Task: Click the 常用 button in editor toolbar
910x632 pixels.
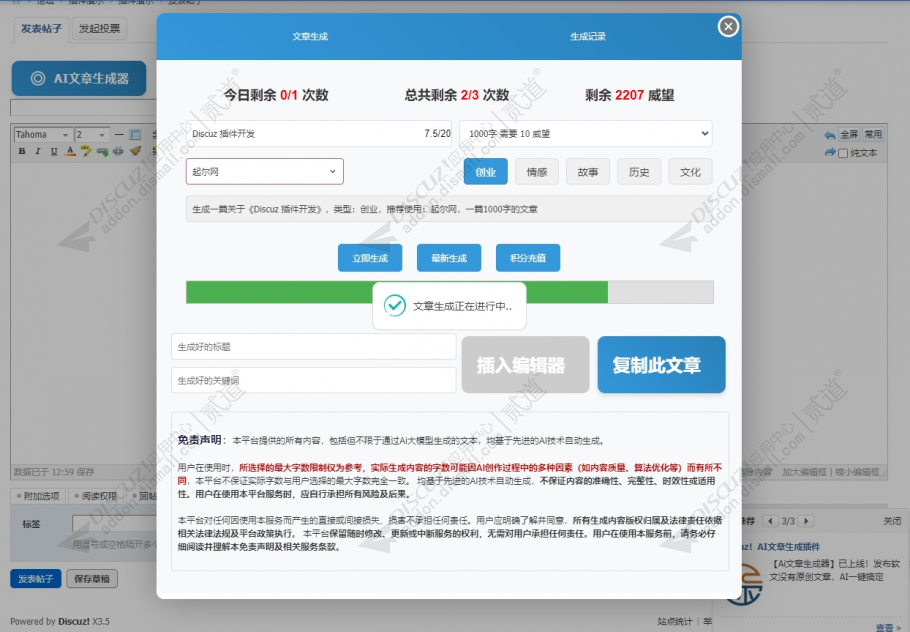Action: tap(873, 135)
